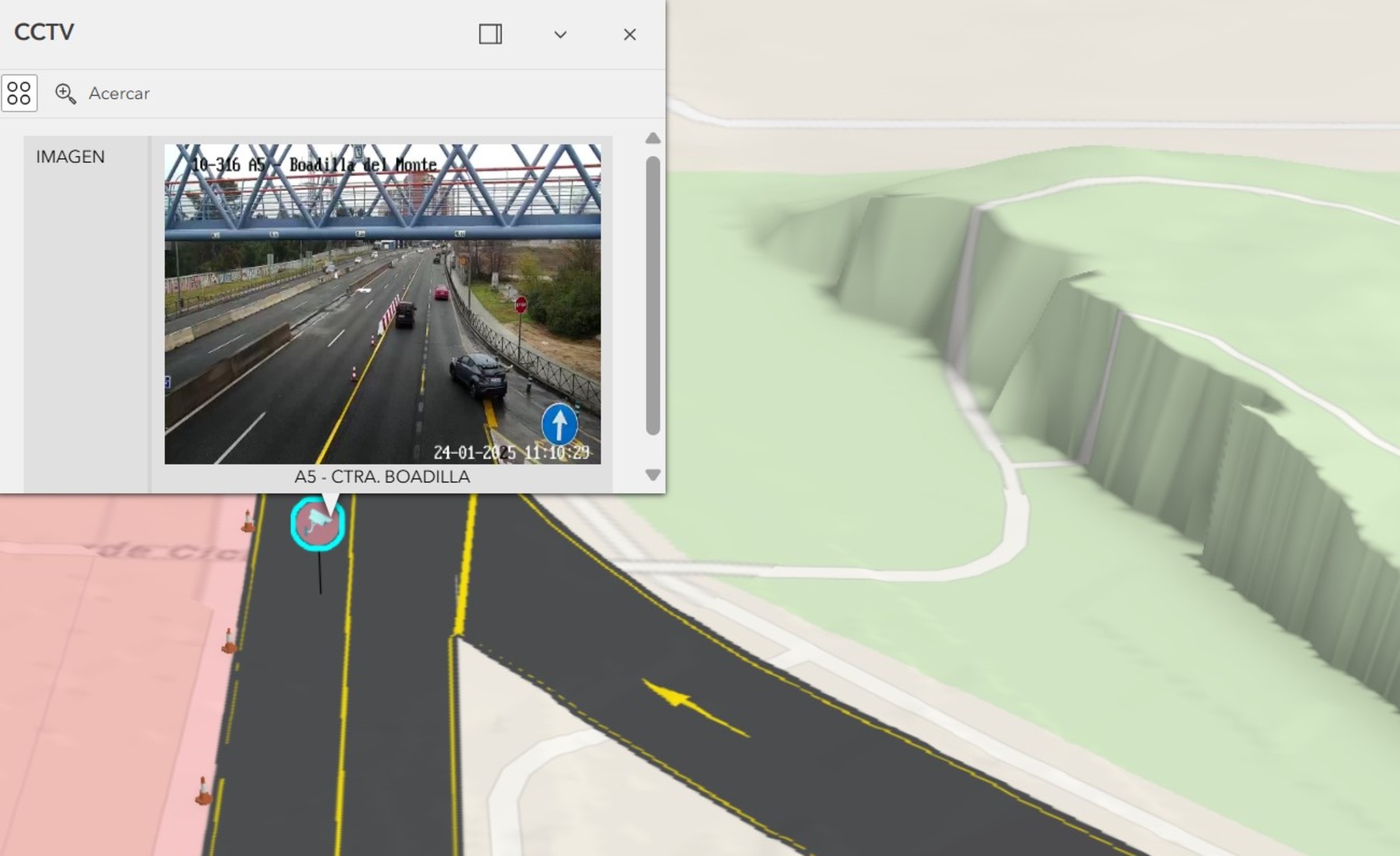Viewport: 1400px width, 856px height.
Task: Click the CCTV popup title
Action: point(44,33)
